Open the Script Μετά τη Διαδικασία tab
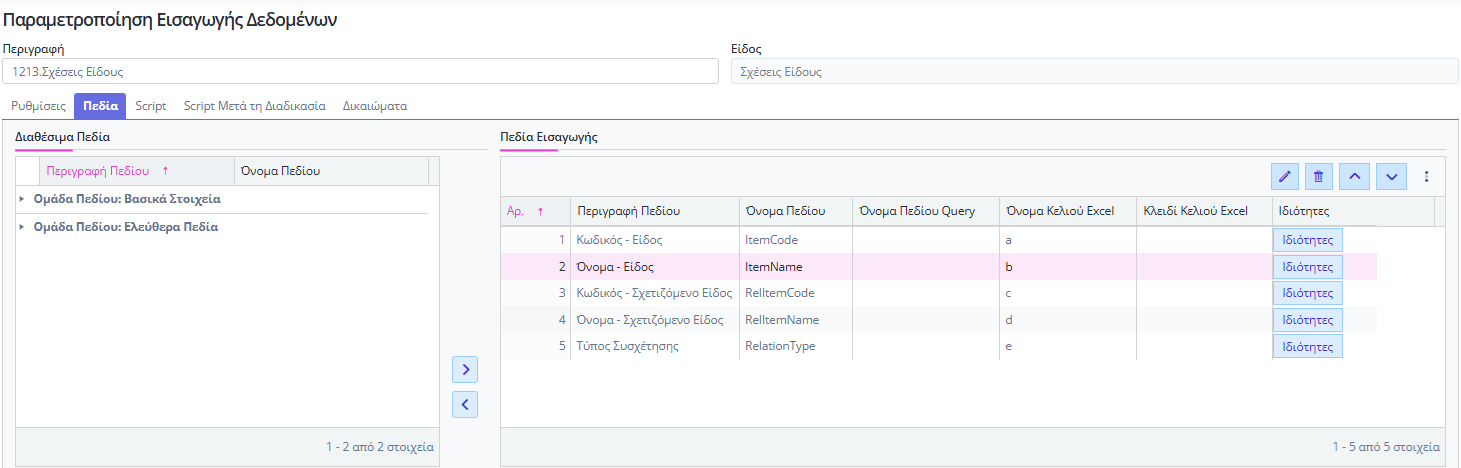Viewport: 1461px width, 468px height. click(x=255, y=105)
